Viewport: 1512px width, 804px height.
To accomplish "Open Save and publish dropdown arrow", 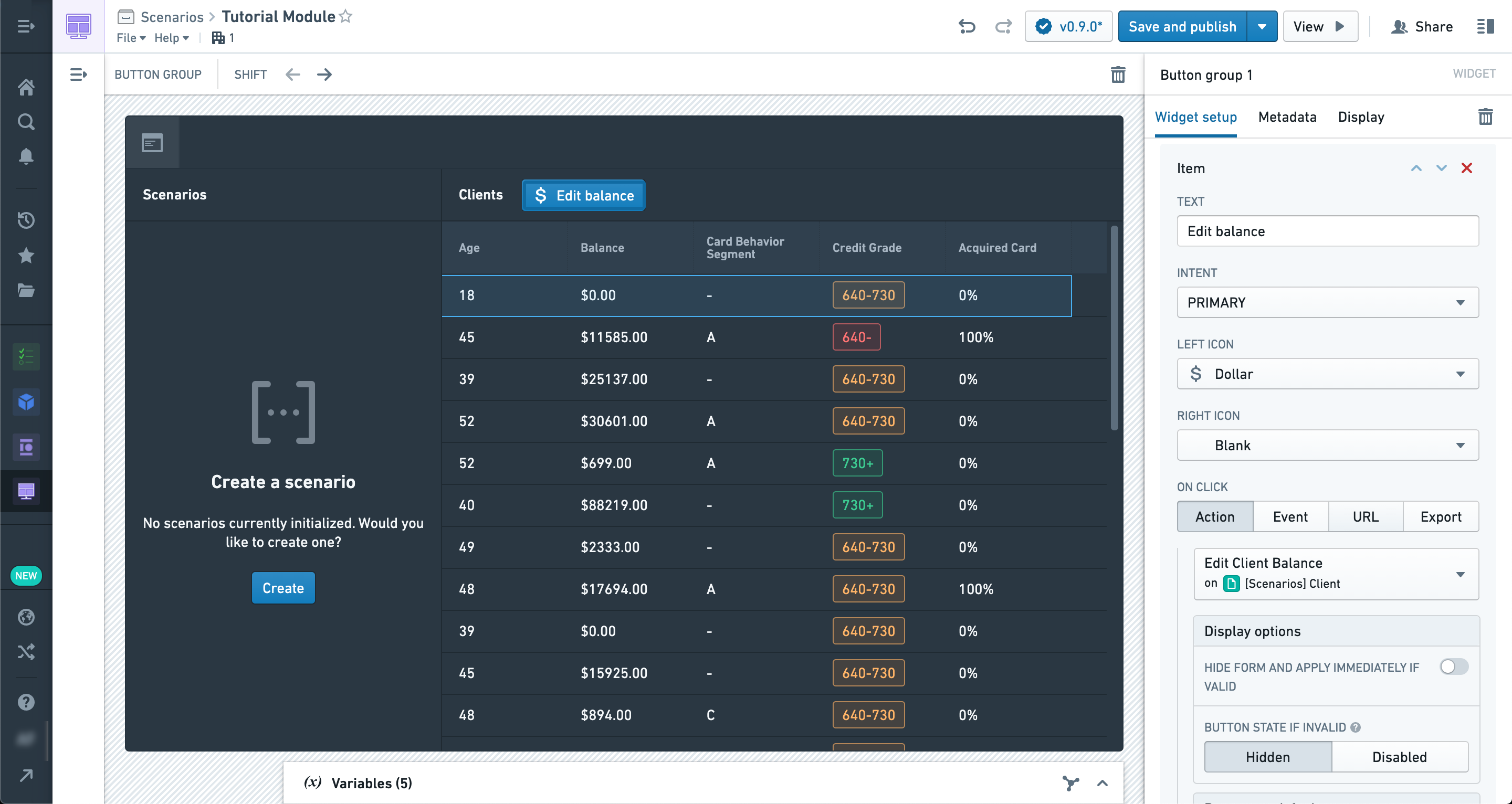I will (x=1262, y=26).
